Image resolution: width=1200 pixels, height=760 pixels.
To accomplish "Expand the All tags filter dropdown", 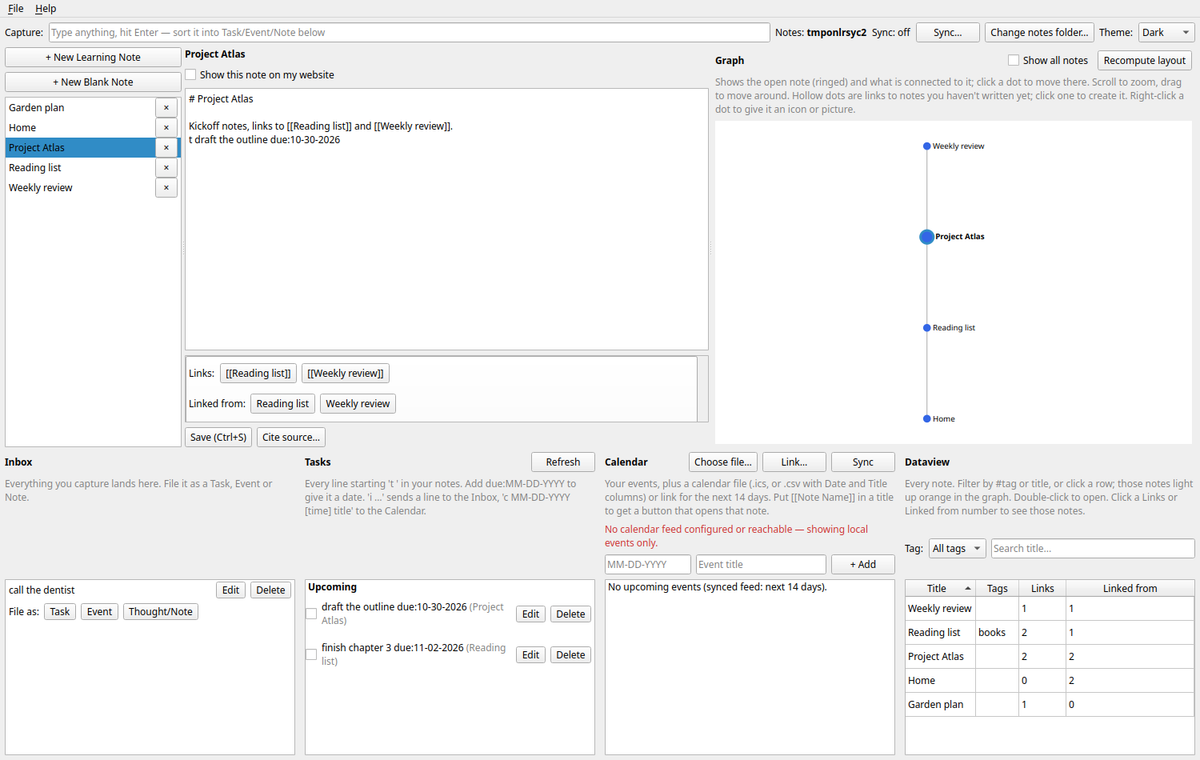I will click(957, 548).
